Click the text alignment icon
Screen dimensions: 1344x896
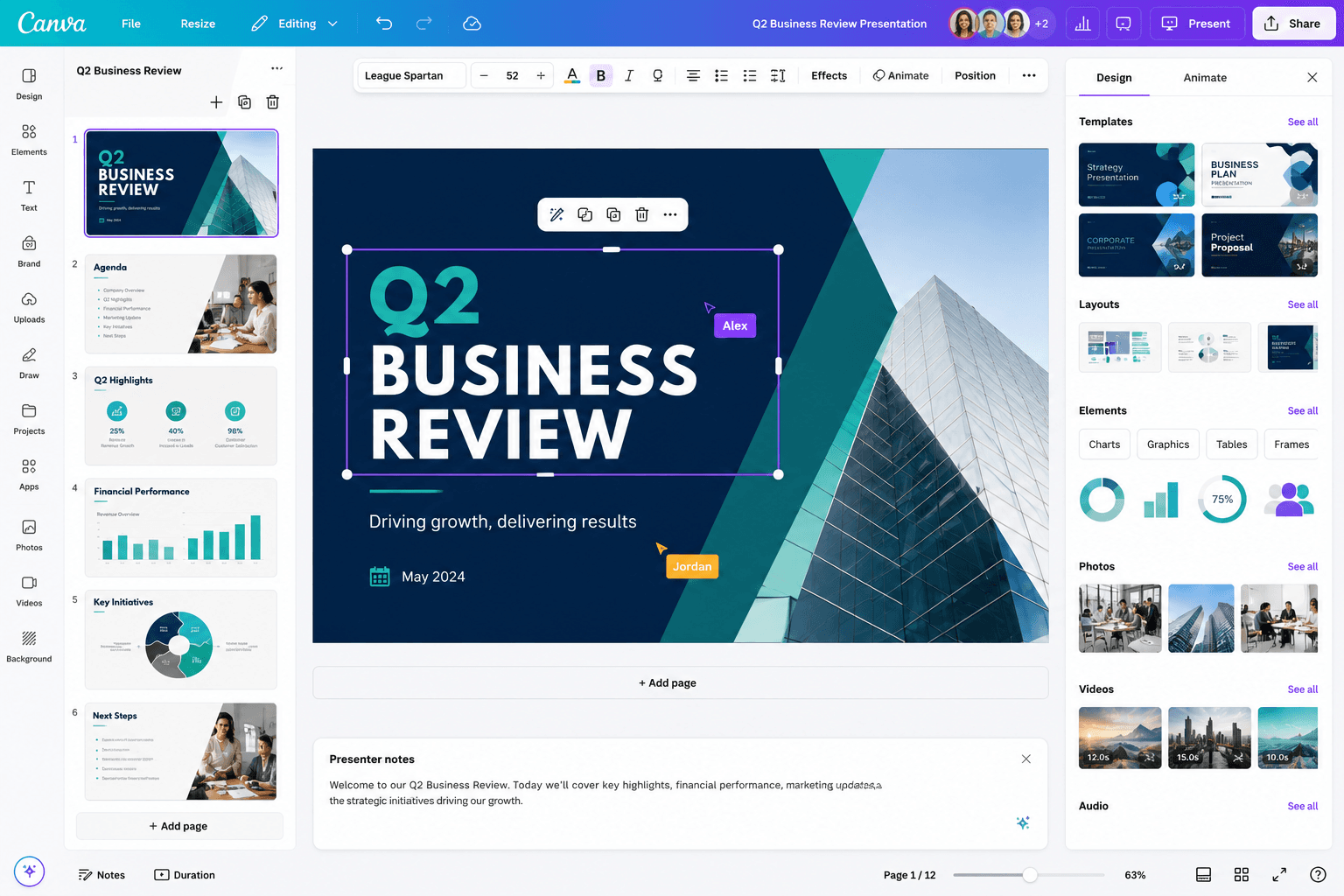click(x=693, y=76)
